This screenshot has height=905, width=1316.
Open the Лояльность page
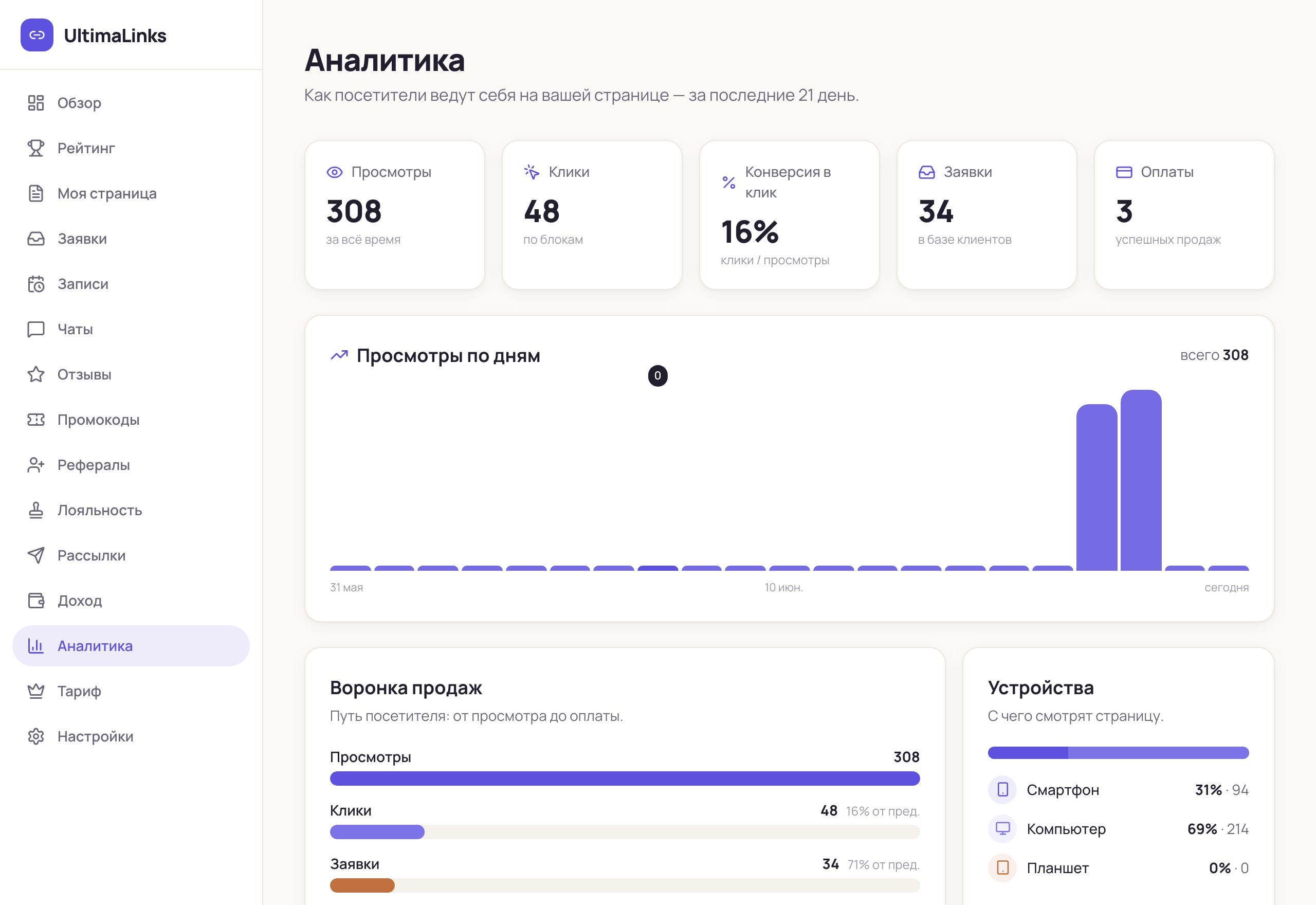[x=131, y=510]
